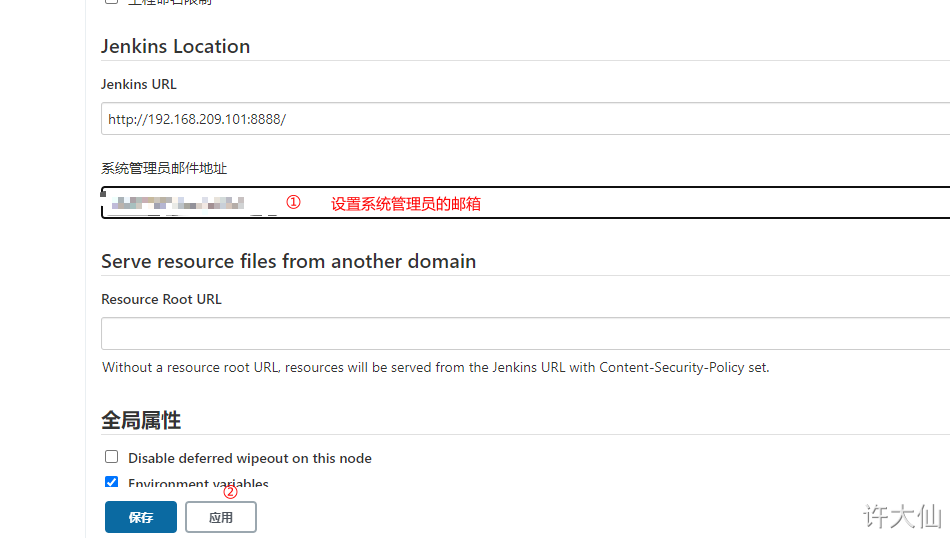The width and height of the screenshot is (950, 538).
Task: Click the Jenkins Location section heading
Action: click(x=175, y=47)
